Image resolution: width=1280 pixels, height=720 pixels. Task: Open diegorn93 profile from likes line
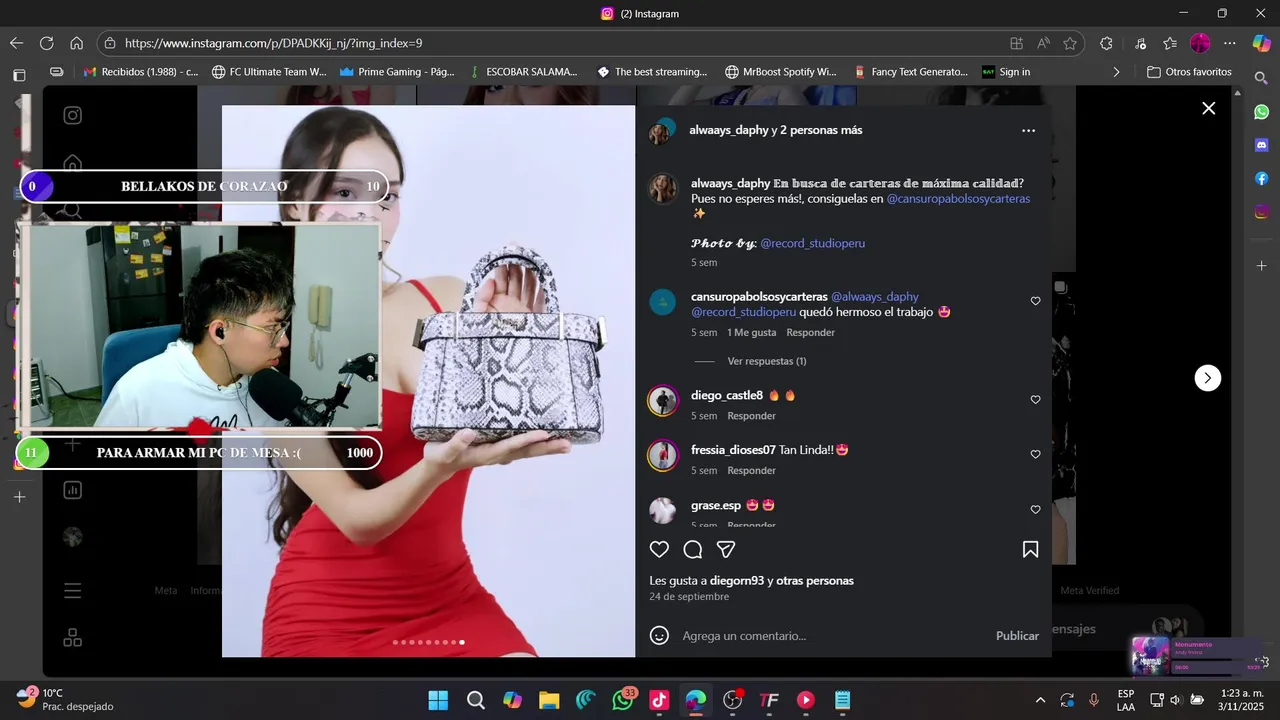pos(737,581)
